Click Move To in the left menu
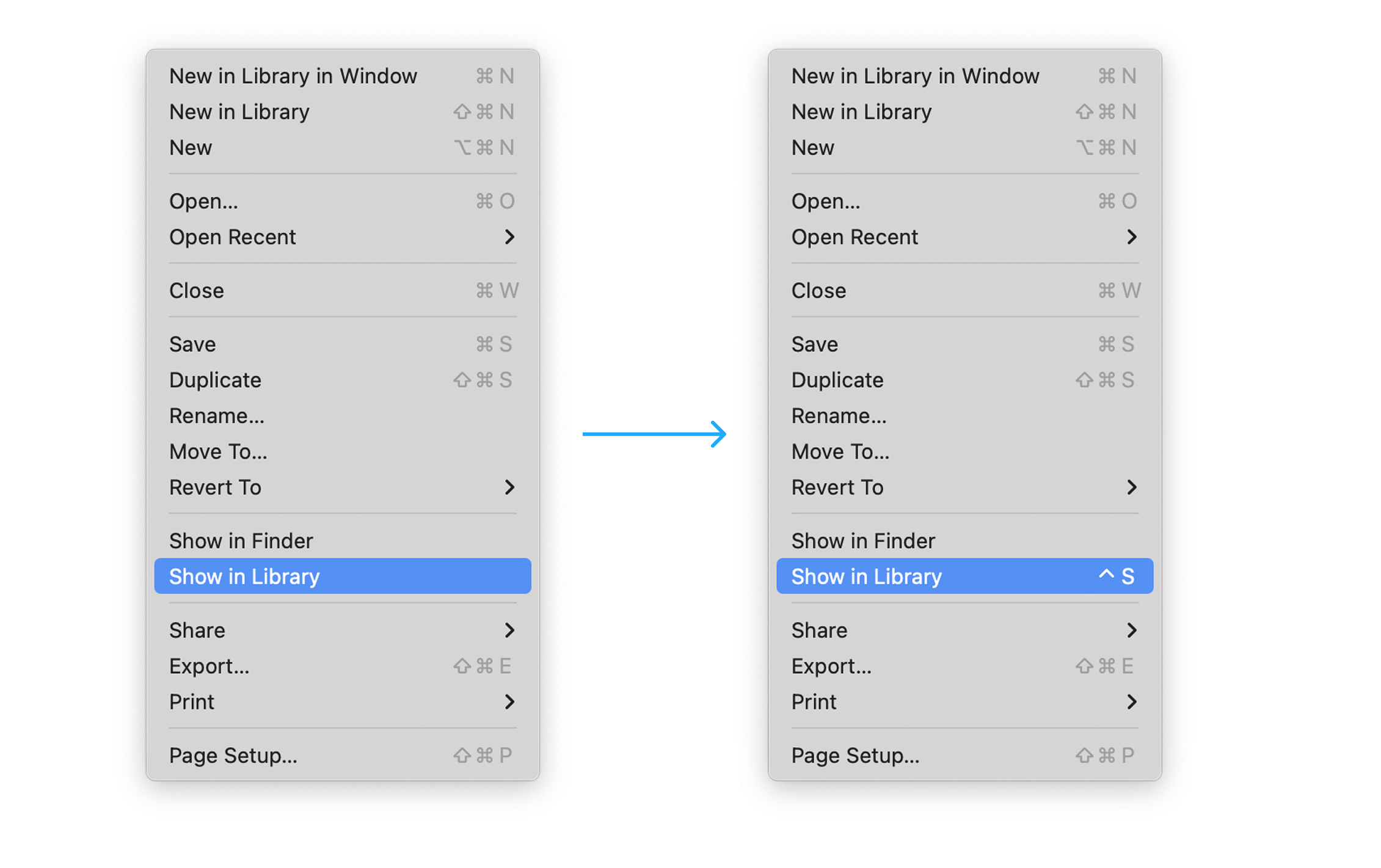Image resolution: width=1381 pixels, height=868 pixels. pyautogui.click(x=218, y=451)
